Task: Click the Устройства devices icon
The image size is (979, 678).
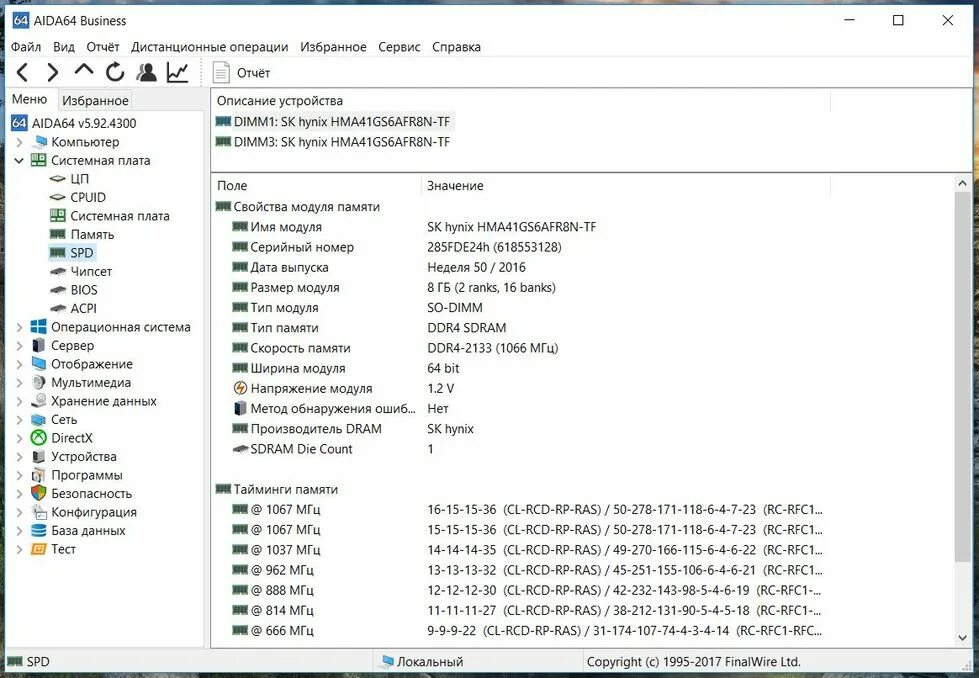Action: tap(39, 456)
